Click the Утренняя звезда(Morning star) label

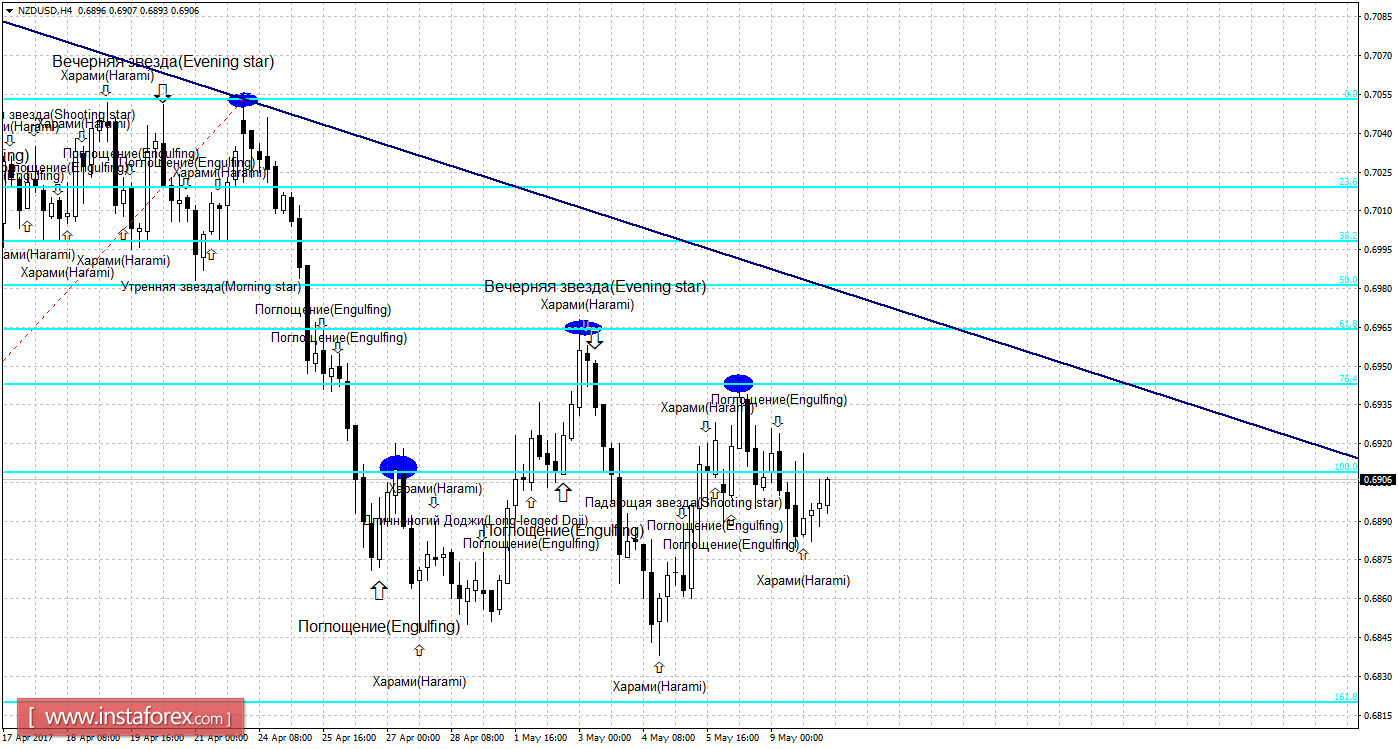211,287
